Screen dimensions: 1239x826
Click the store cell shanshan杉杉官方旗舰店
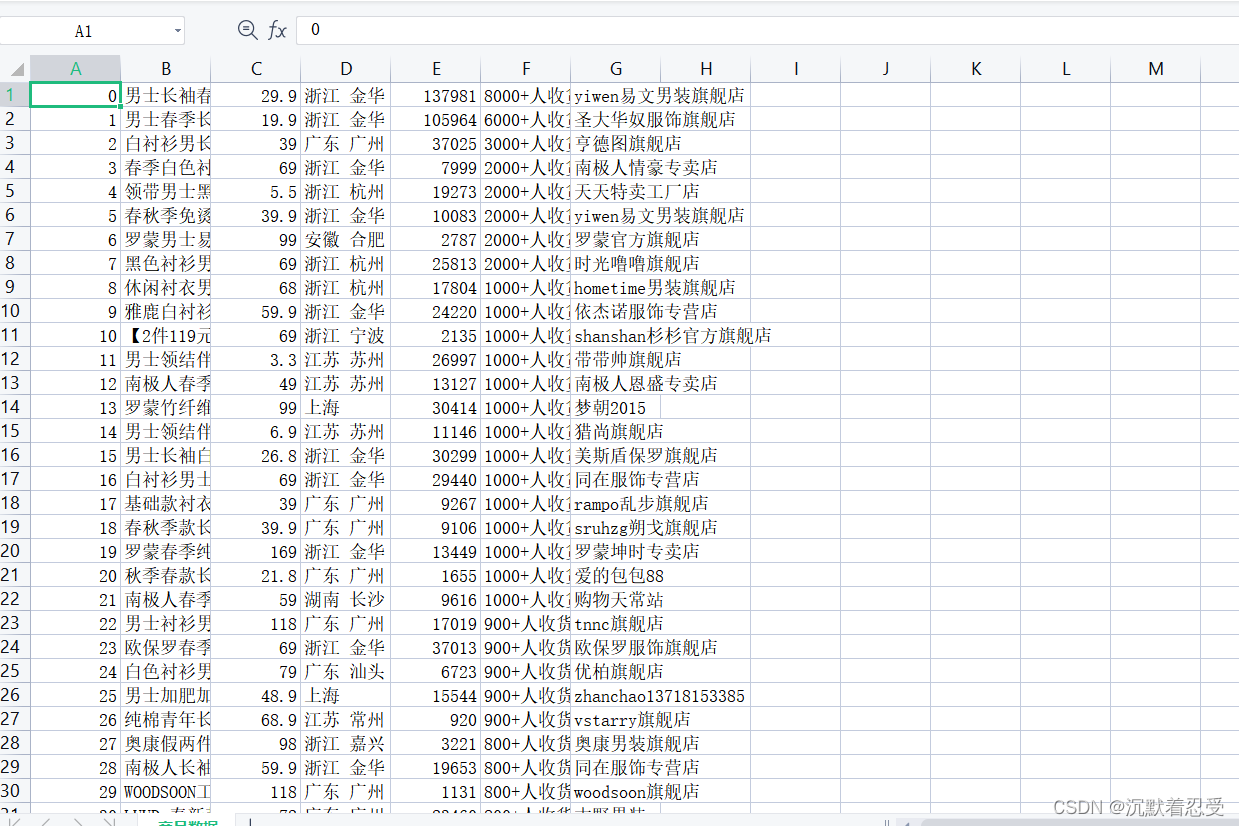(x=673, y=335)
